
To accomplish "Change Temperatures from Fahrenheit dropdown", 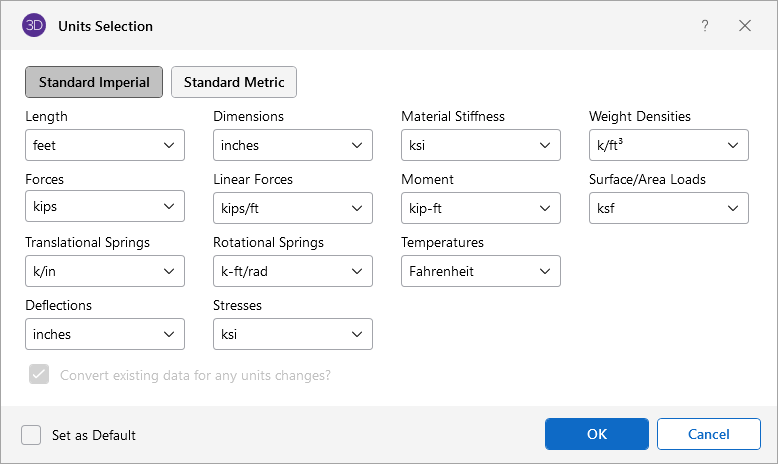I will 481,271.
